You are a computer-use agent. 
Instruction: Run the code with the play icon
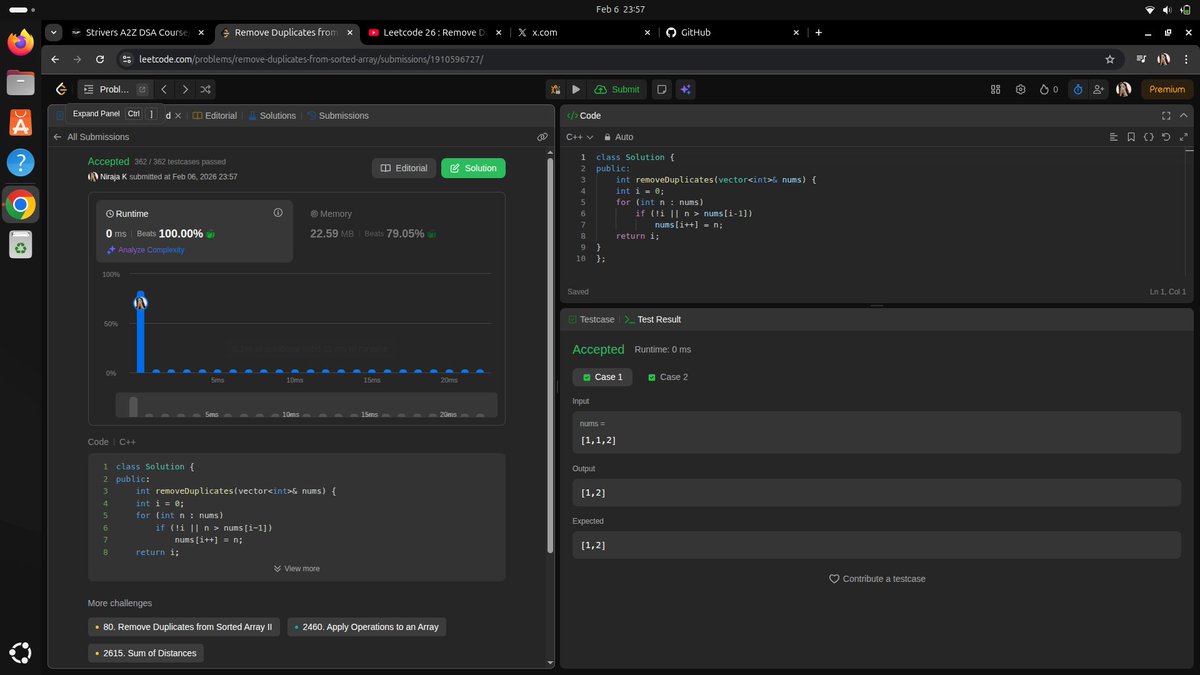576,89
